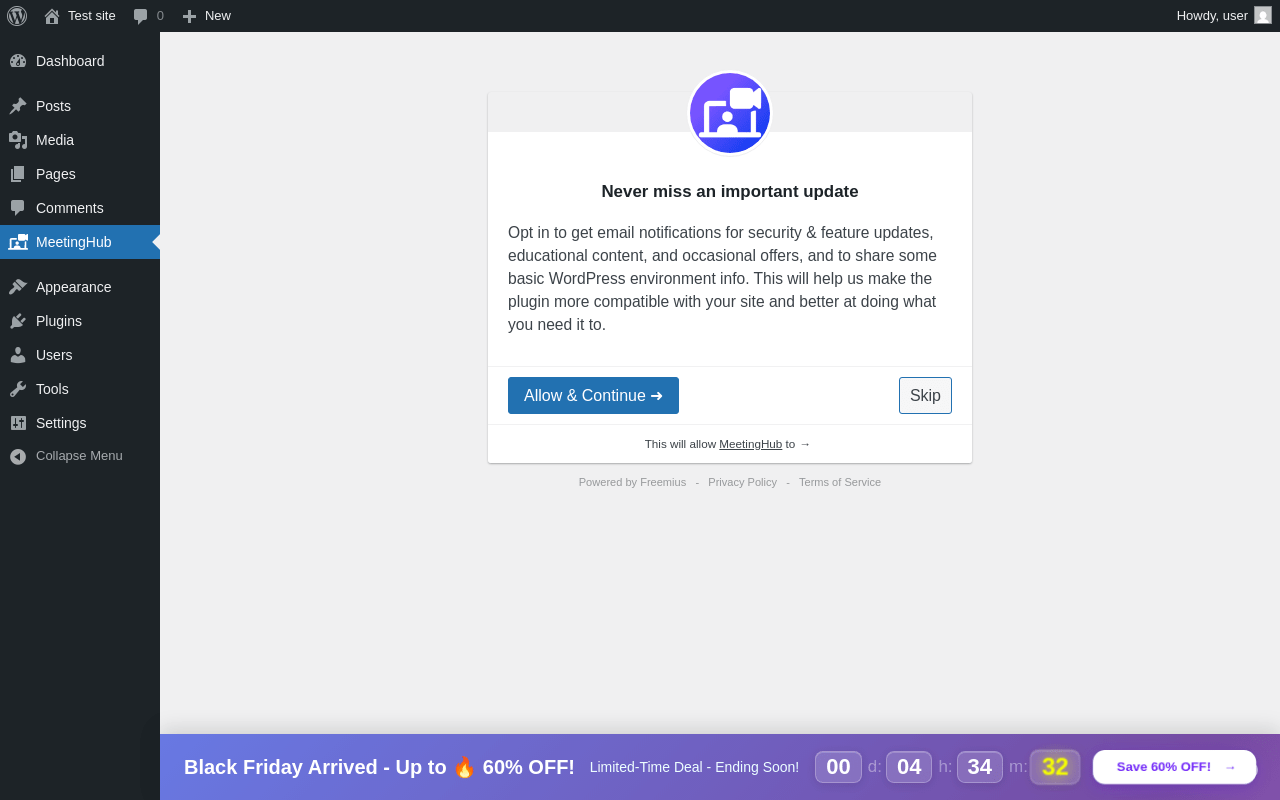Open the Test site home icon
1280x800 pixels.
(x=52, y=16)
